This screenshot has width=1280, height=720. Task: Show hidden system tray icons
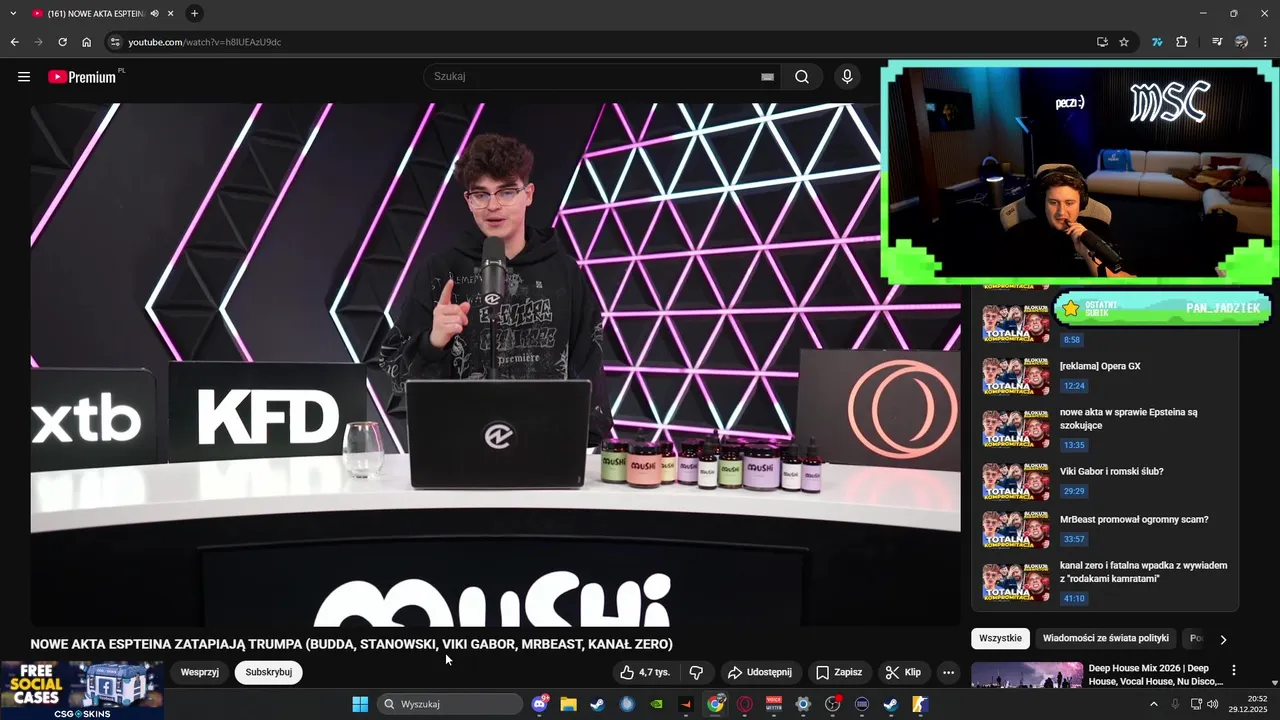1154,704
